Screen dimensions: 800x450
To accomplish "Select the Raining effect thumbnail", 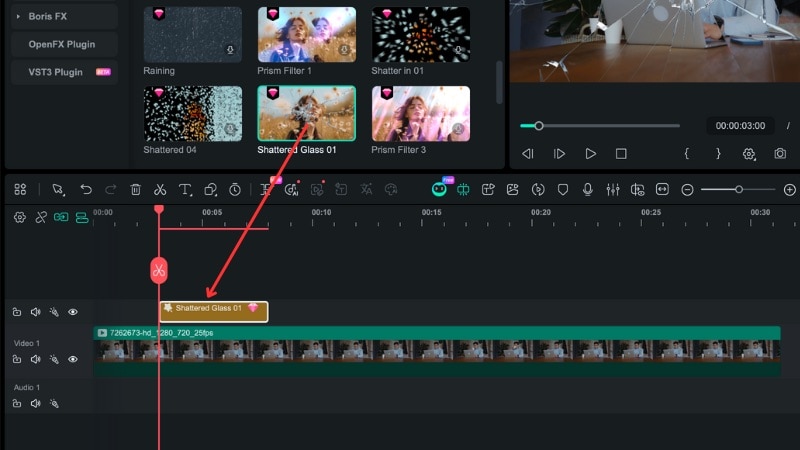I will pos(193,35).
